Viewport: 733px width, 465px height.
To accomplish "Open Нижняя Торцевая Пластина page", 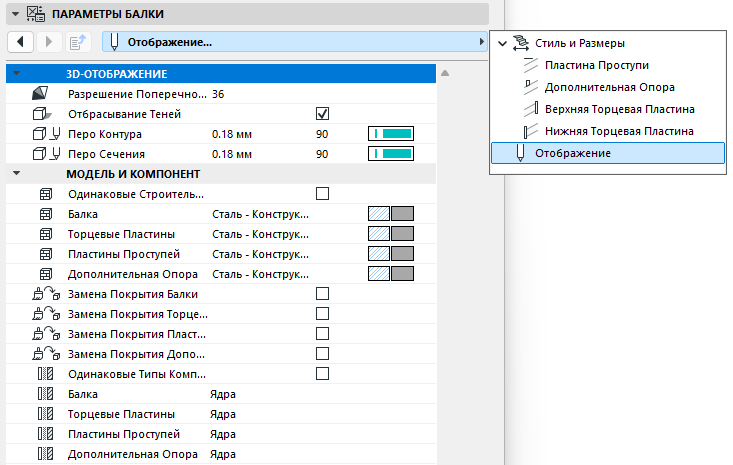I will pos(619,131).
